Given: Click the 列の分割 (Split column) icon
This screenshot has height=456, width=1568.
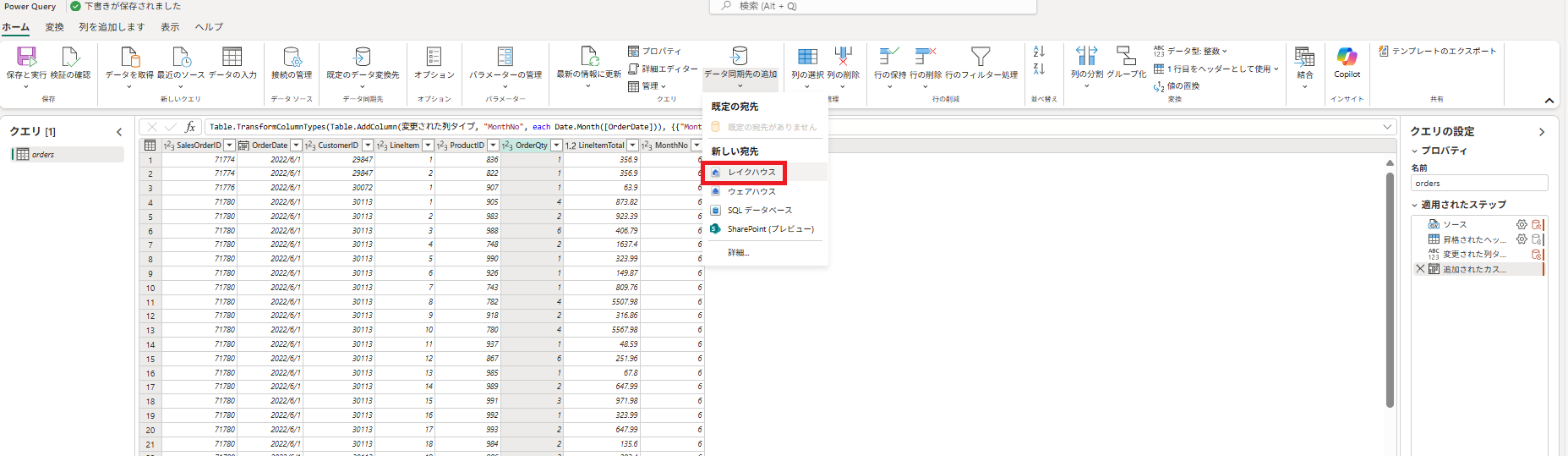Looking at the screenshot, I should [x=1086, y=57].
